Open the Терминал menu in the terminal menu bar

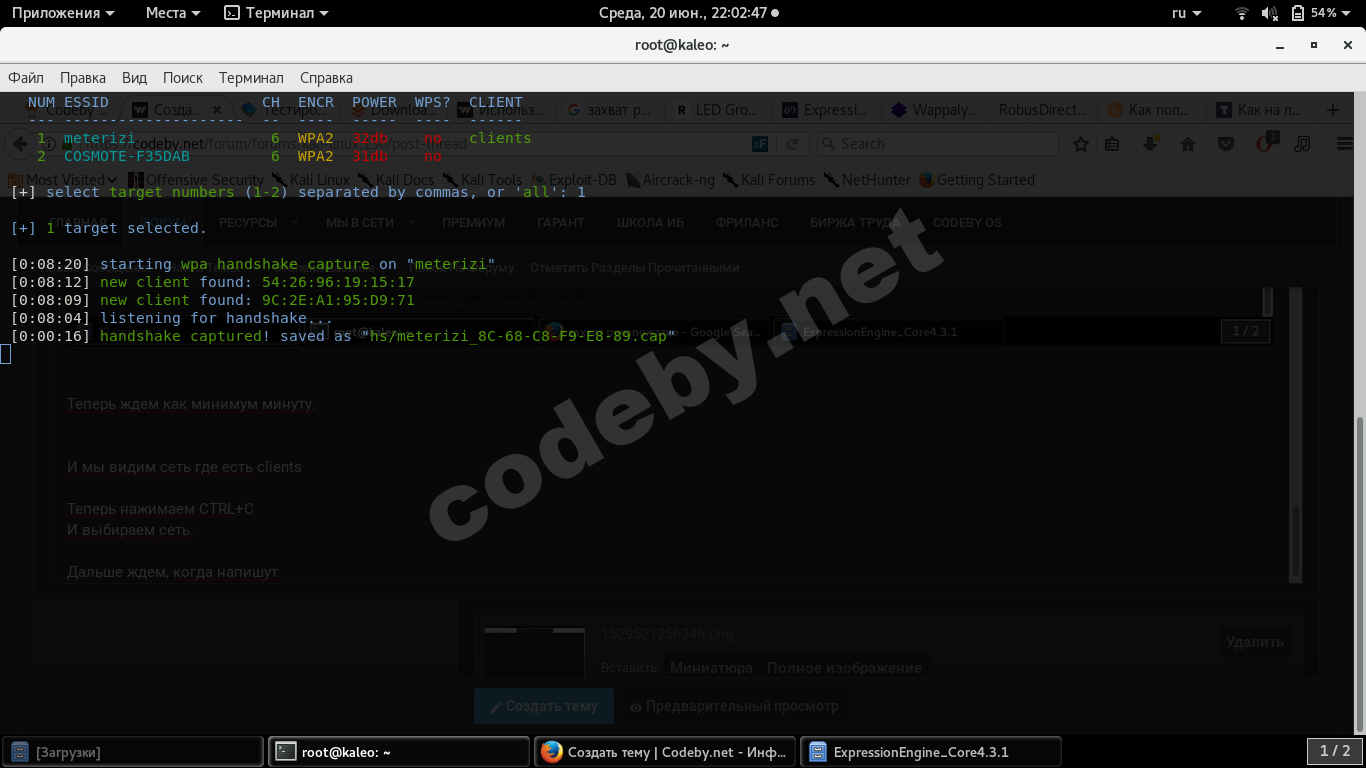tap(251, 77)
